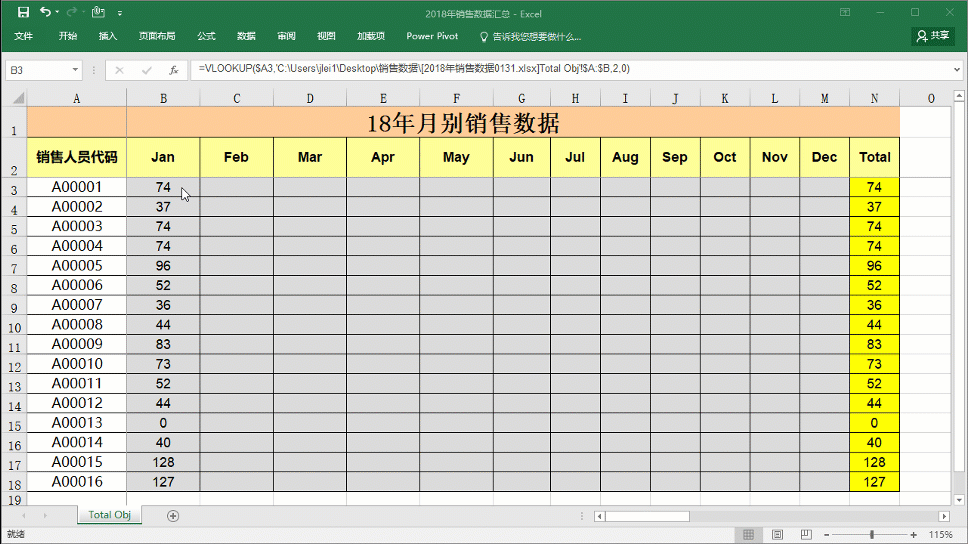Click Total value 96 for A00005
Viewport: 968px width, 544px height.
(874, 266)
